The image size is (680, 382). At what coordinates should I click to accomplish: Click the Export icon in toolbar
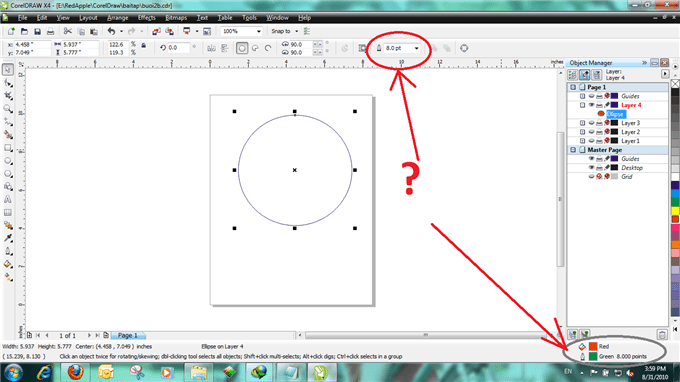click(170, 31)
